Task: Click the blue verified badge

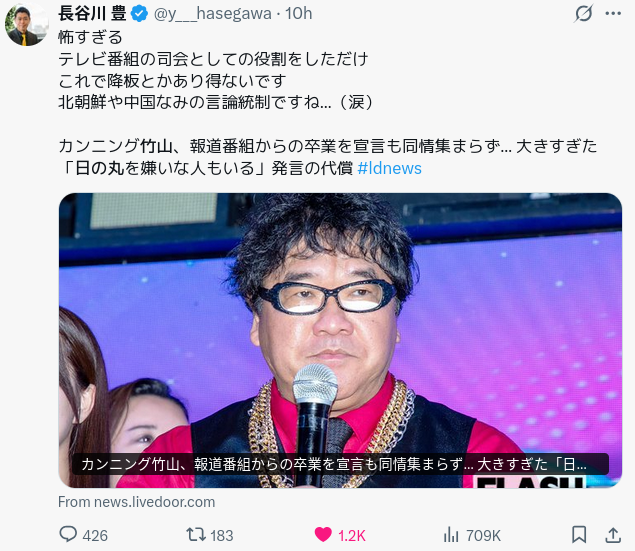Action: (x=140, y=14)
